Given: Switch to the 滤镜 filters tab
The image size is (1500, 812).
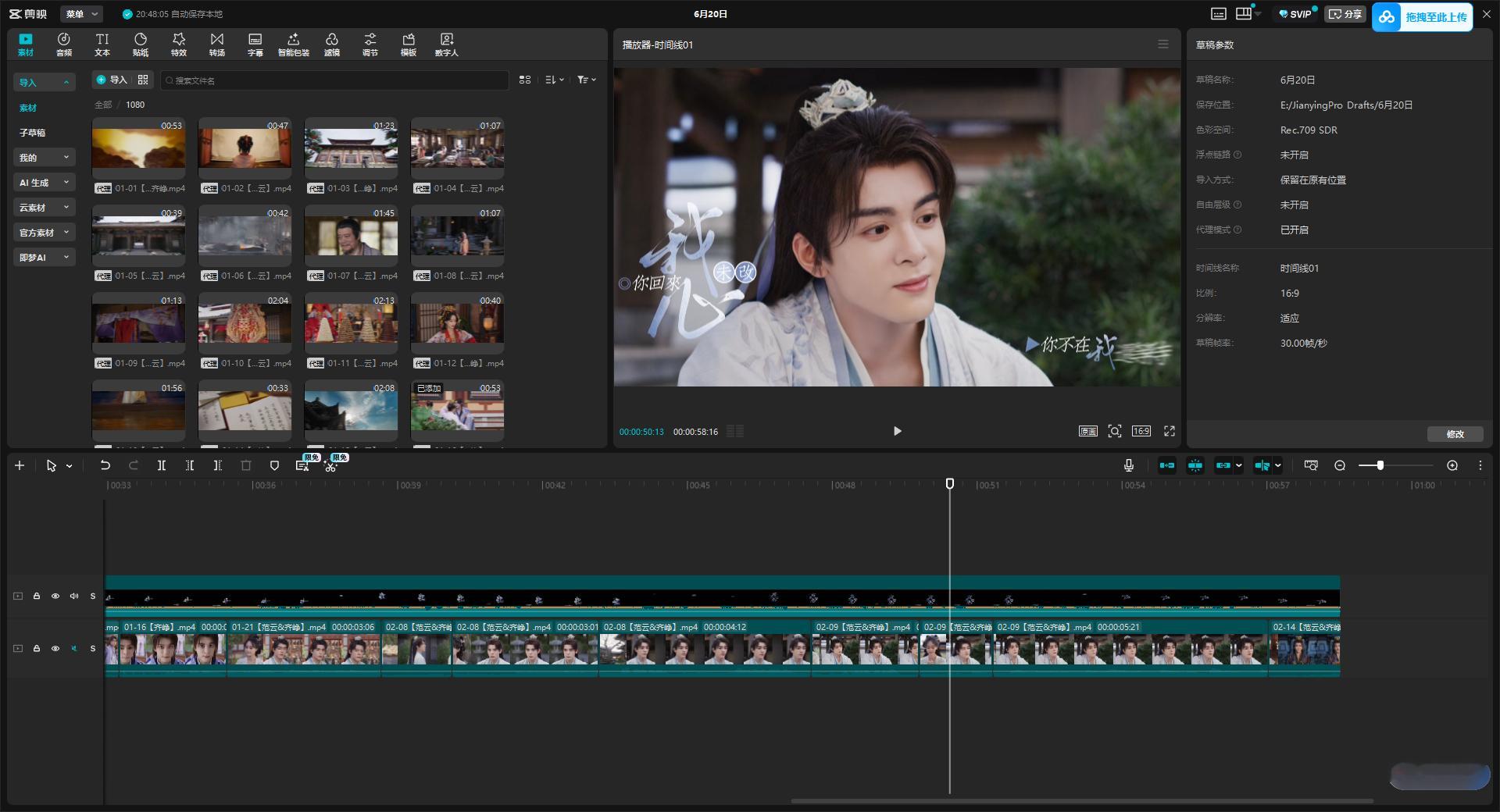Looking at the screenshot, I should [332, 45].
